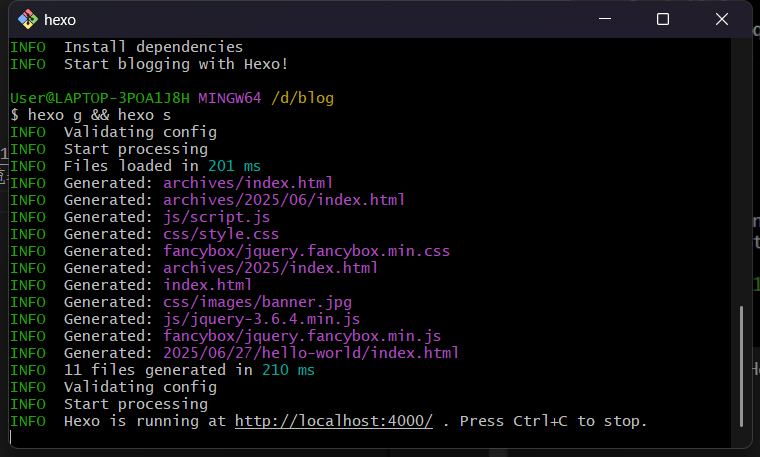The image size is (760, 457).
Task: Click the '210 ms' generation time value
Action: [288, 370]
